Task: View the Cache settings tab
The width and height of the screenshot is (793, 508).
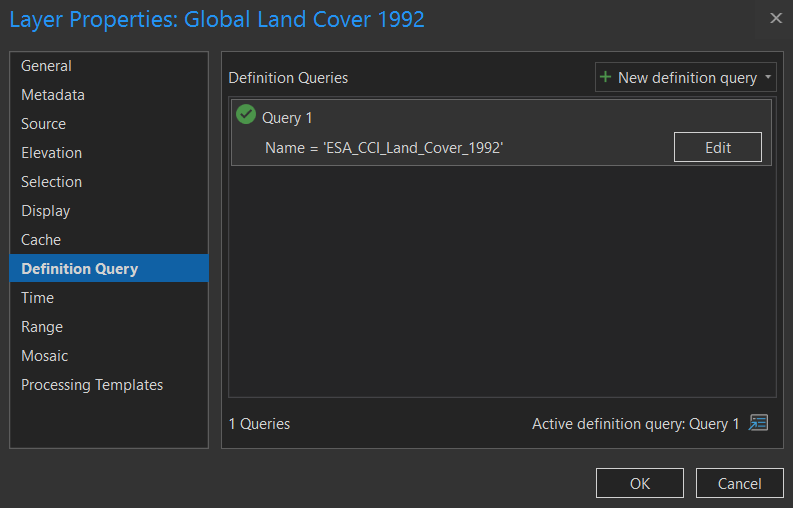Action: [x=41, y=240]
